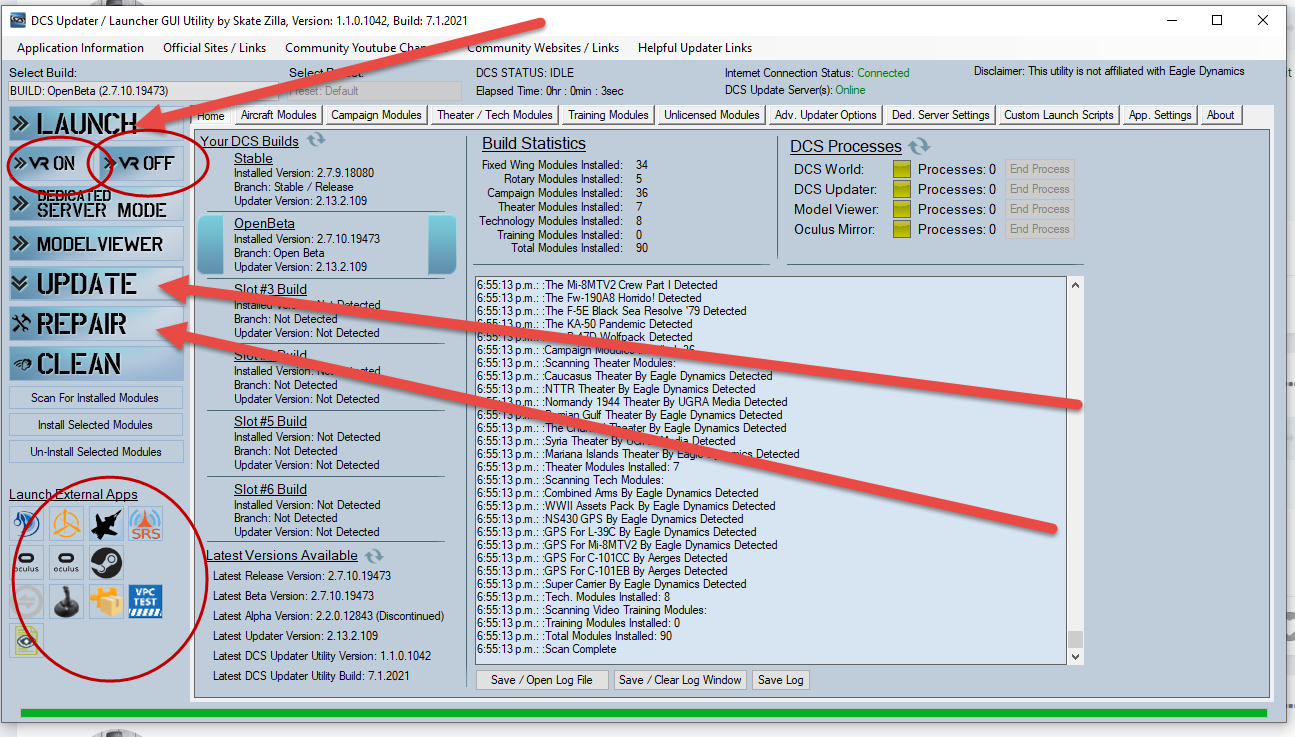Select Slot #6 Build
This screenshot has height=737, width=1295.
click(x=270, y=489)
